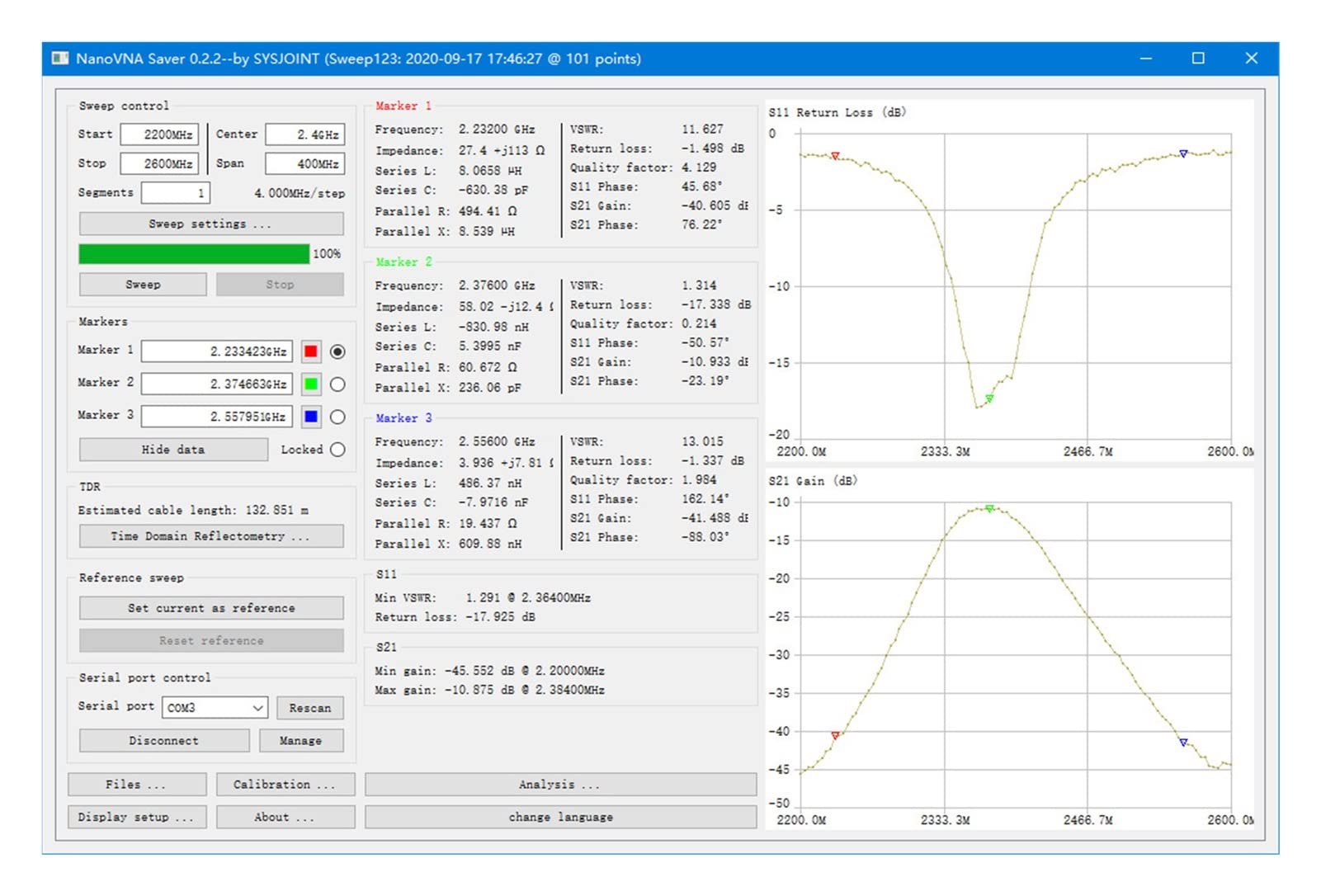Click Marker 2 Return loss -17.338 dB

pyautogui.click(x=716, y=304)
